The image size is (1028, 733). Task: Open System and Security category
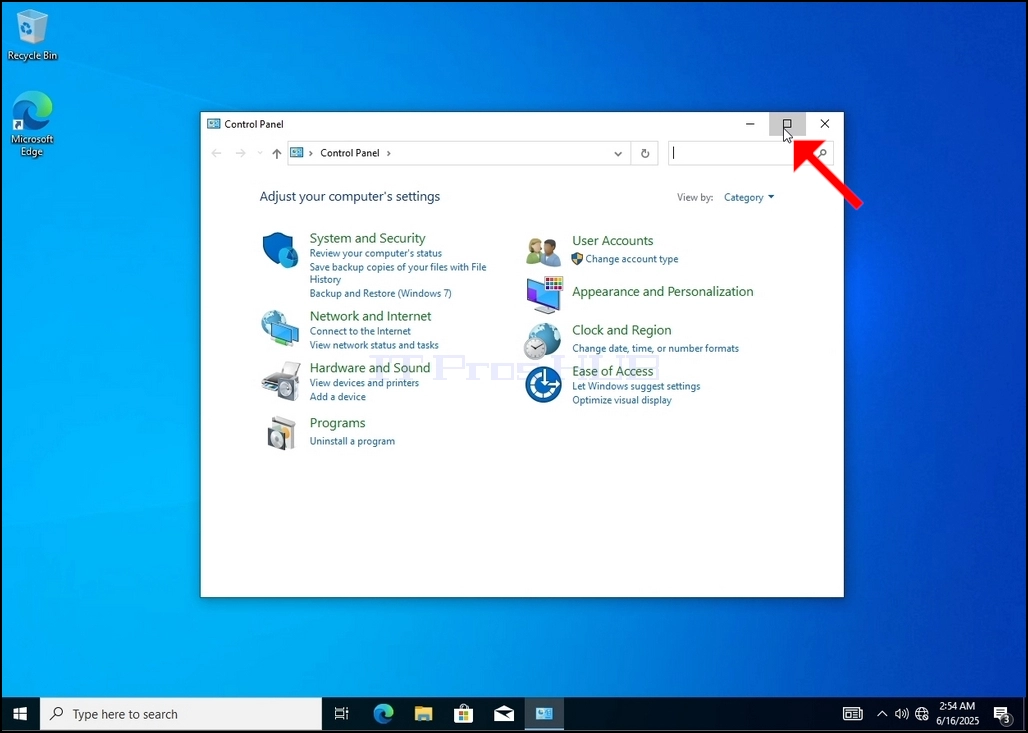pos(367,238)
